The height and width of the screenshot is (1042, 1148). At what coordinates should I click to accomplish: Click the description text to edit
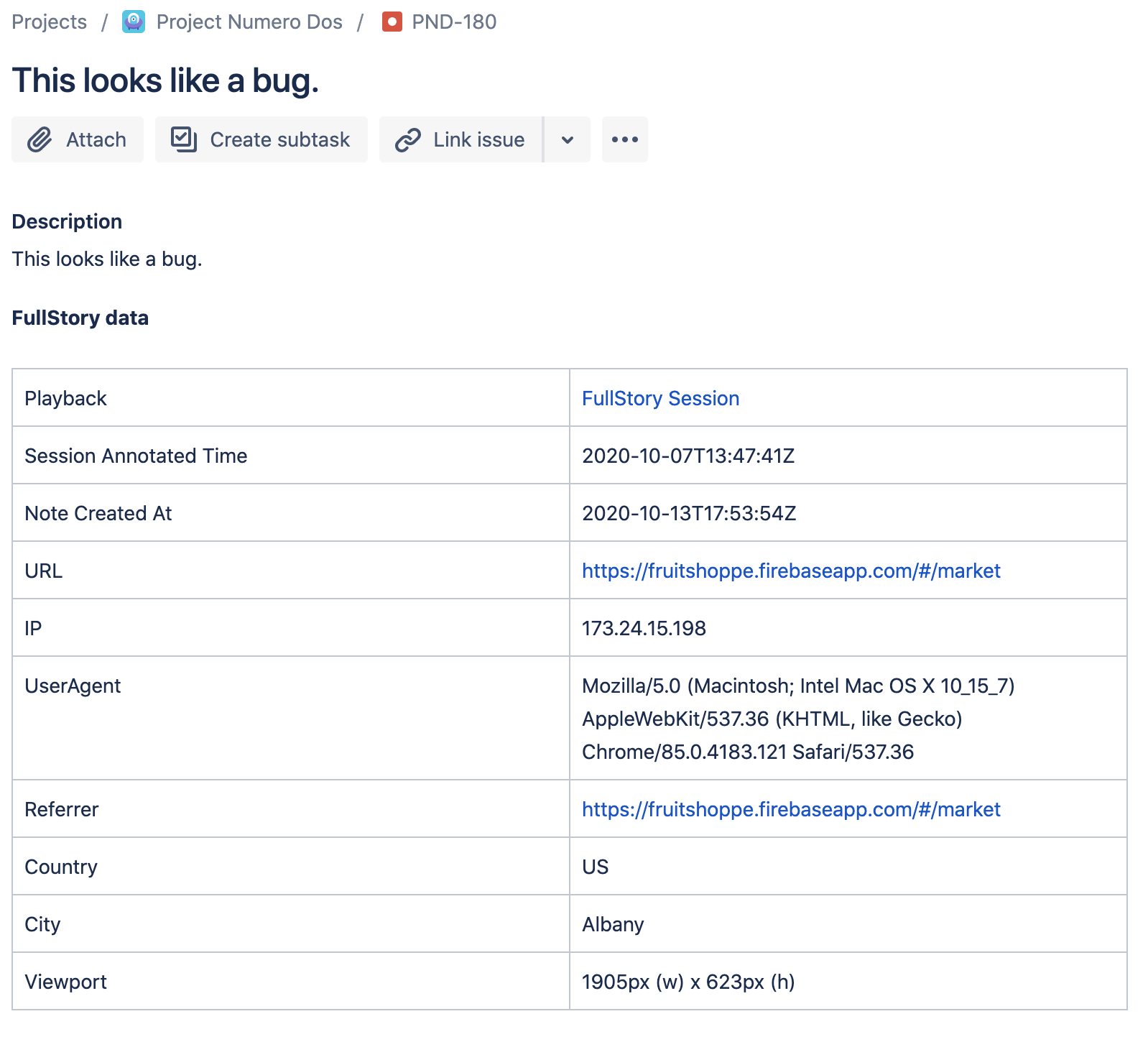(x=107, y=259)
